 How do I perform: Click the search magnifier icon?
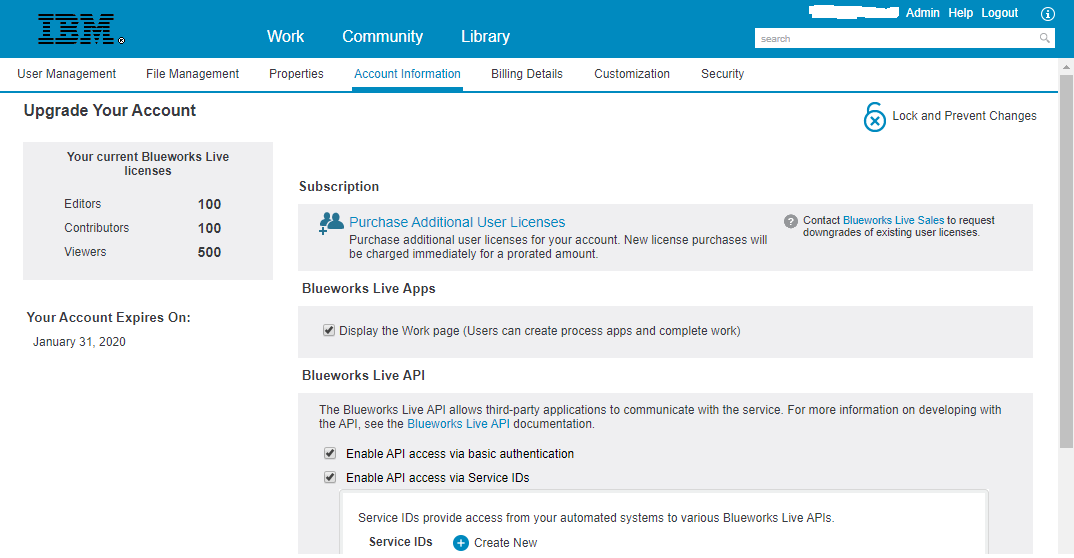pyautogui.click(x=1045, y=38)
